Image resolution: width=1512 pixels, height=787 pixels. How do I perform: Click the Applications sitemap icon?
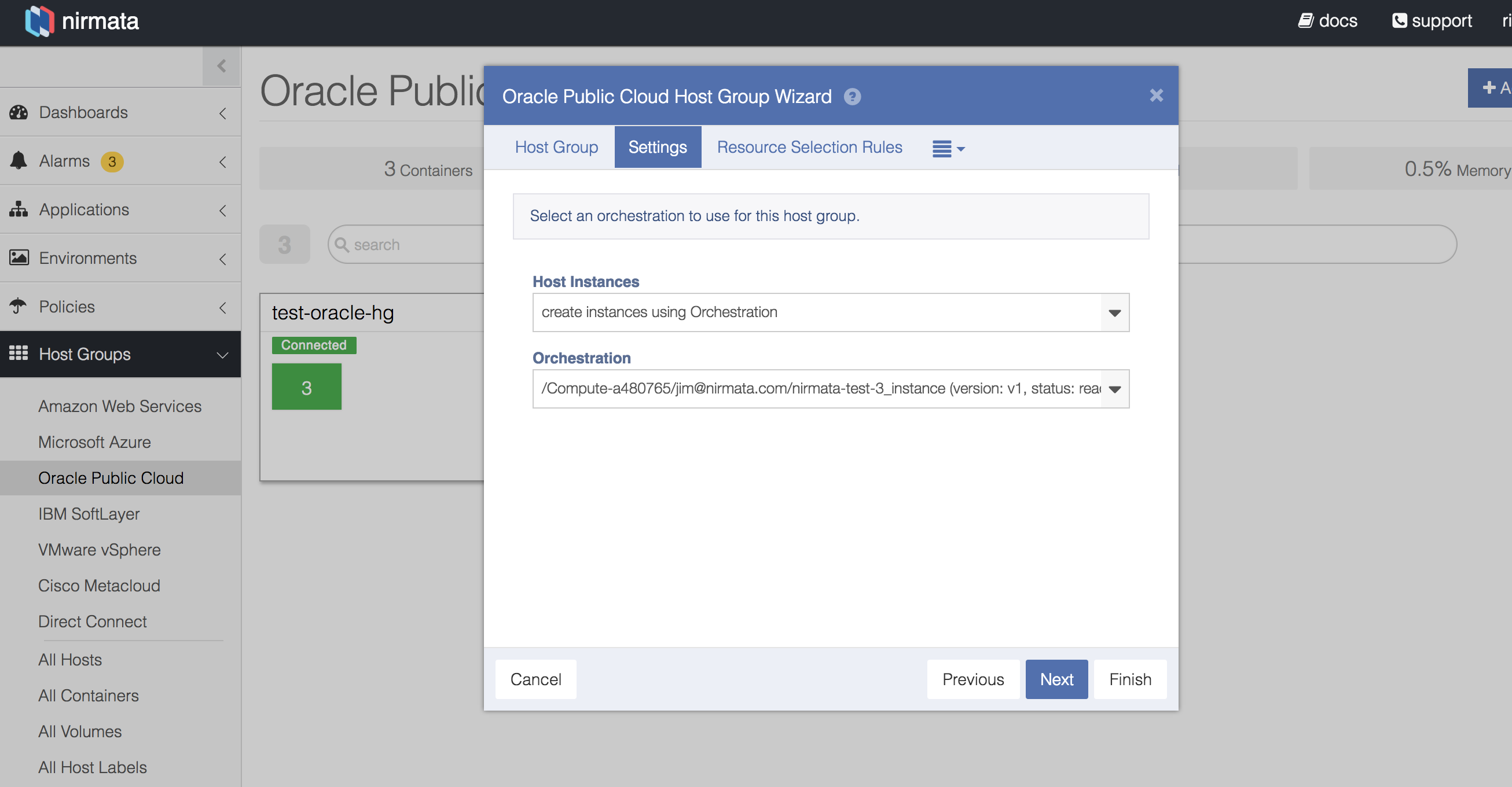19,209
